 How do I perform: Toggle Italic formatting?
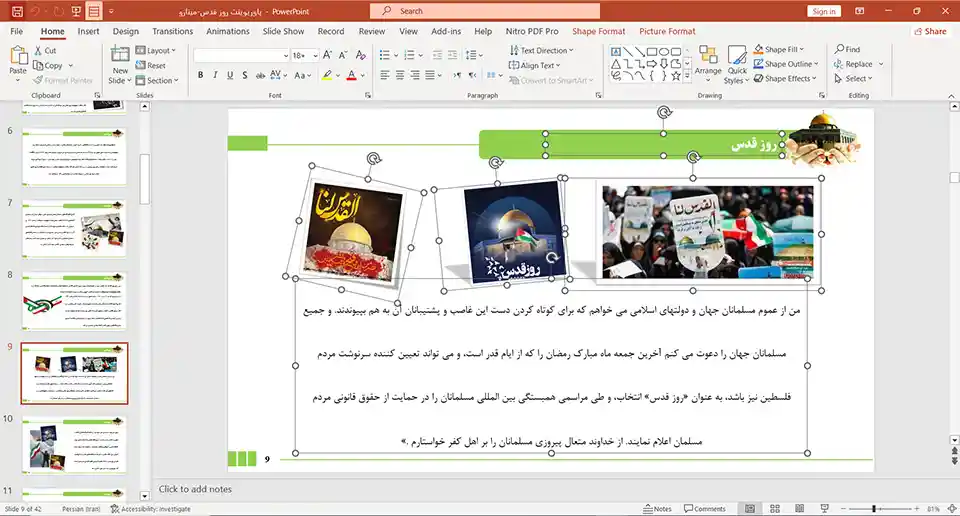point(215,75)
